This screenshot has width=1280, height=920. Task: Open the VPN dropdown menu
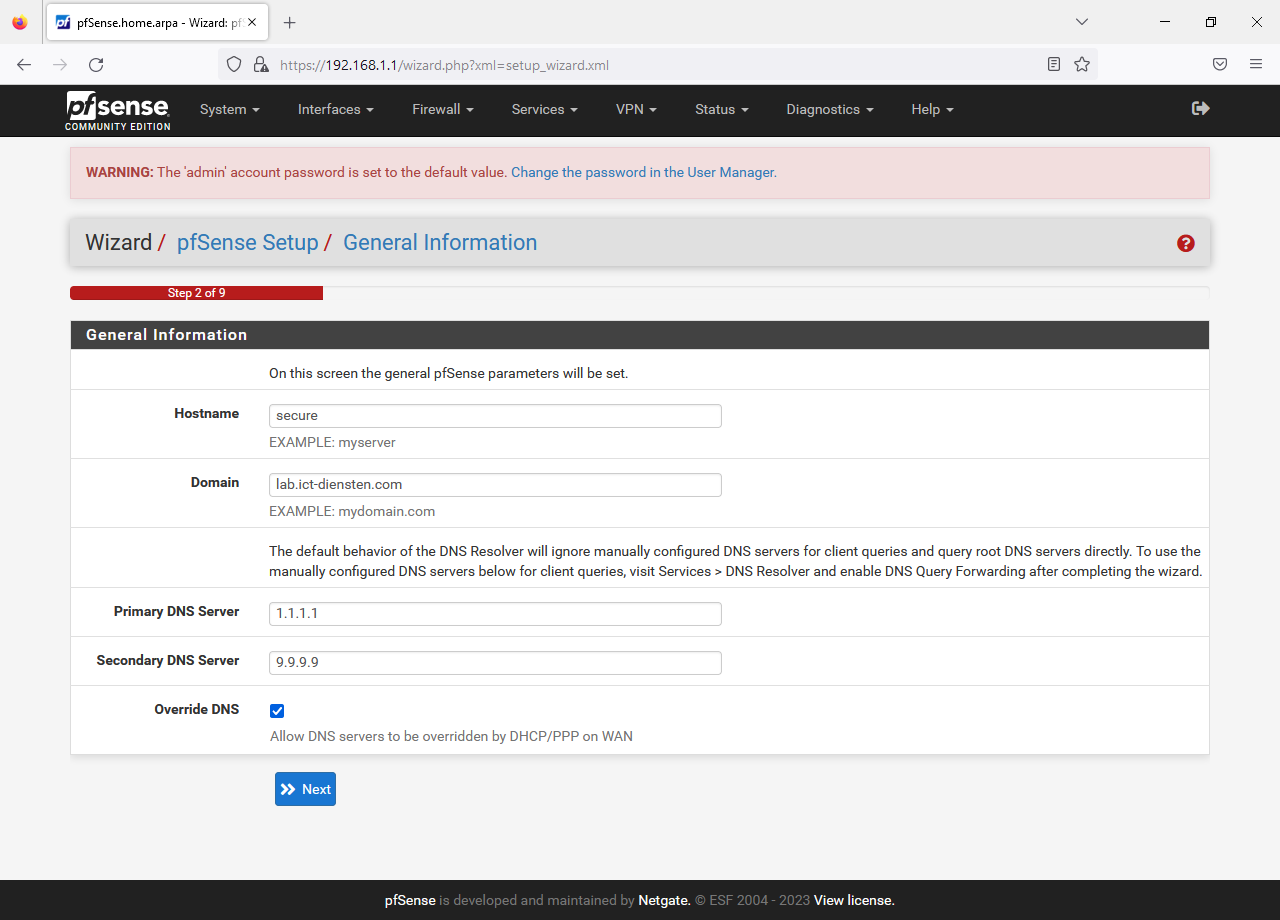click(x=636, y=110)
